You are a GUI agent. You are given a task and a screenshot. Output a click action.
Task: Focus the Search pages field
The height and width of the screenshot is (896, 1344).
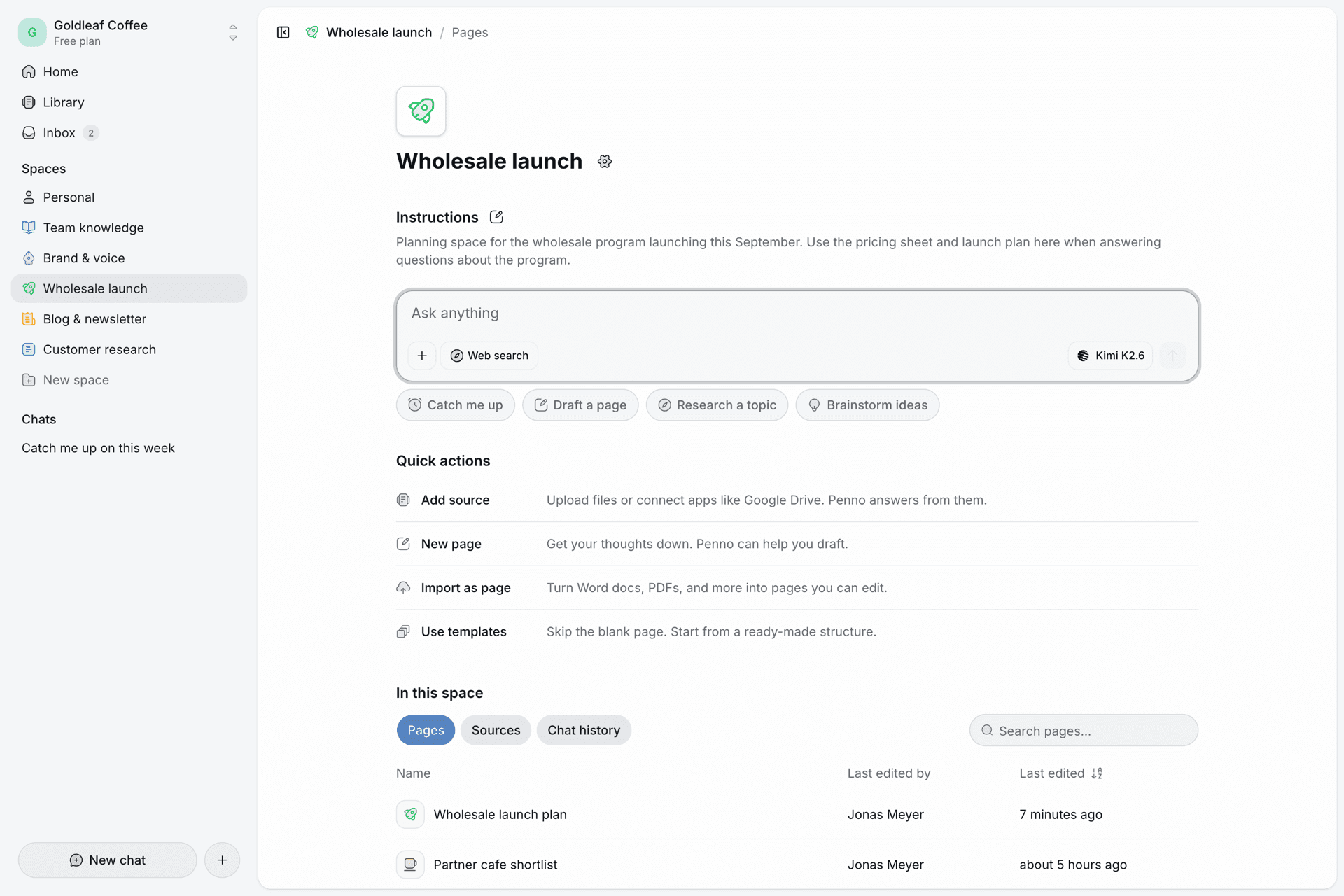(1084, 731)
